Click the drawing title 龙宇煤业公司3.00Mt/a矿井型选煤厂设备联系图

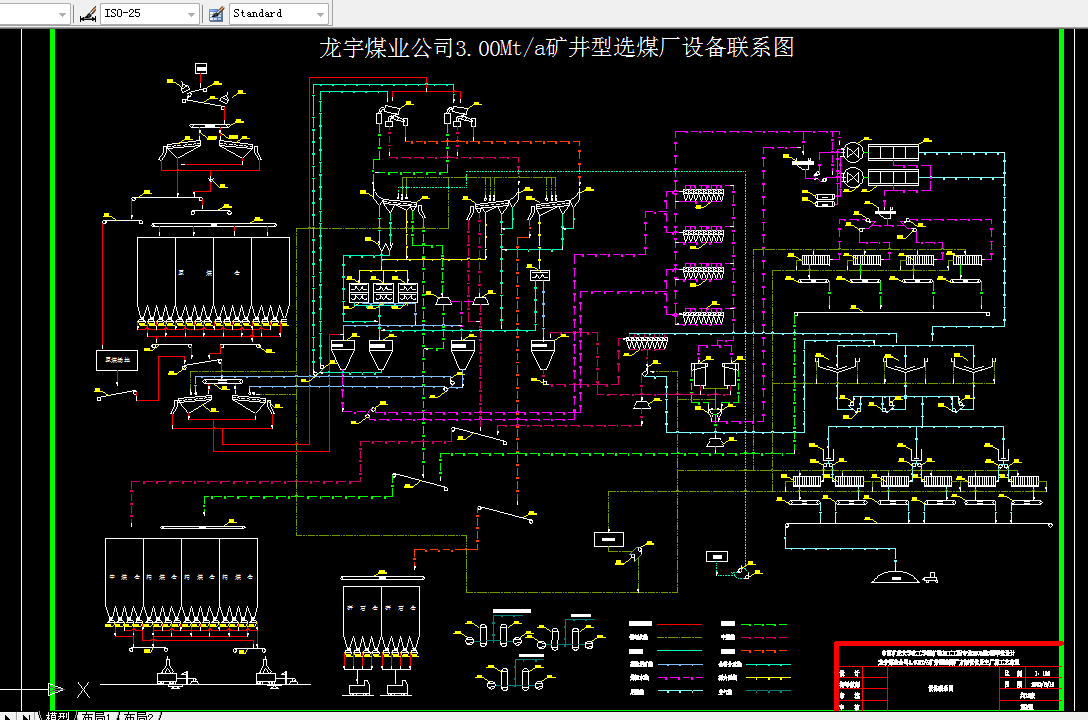(x=556, y=47)
